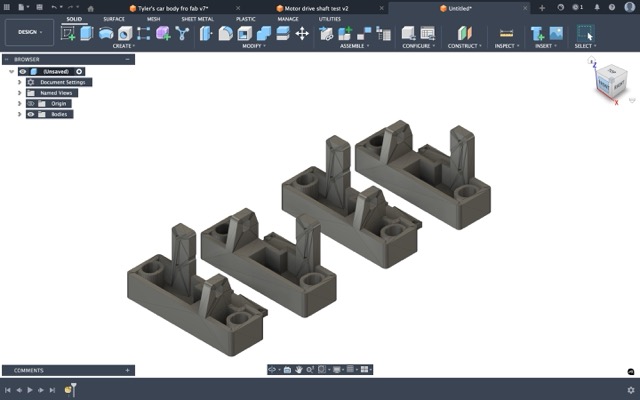Undo the last action

(x=54, y=7)
